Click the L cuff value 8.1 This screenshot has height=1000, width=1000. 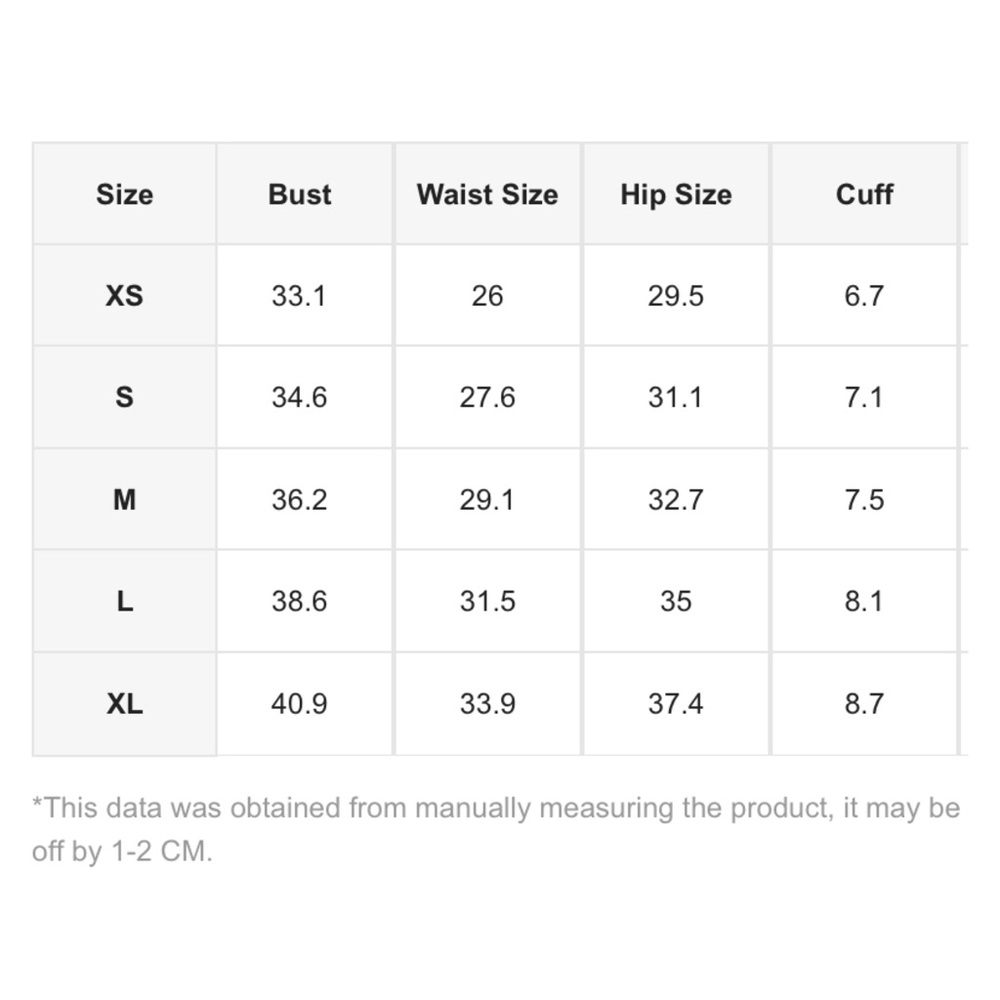(864, 601)
